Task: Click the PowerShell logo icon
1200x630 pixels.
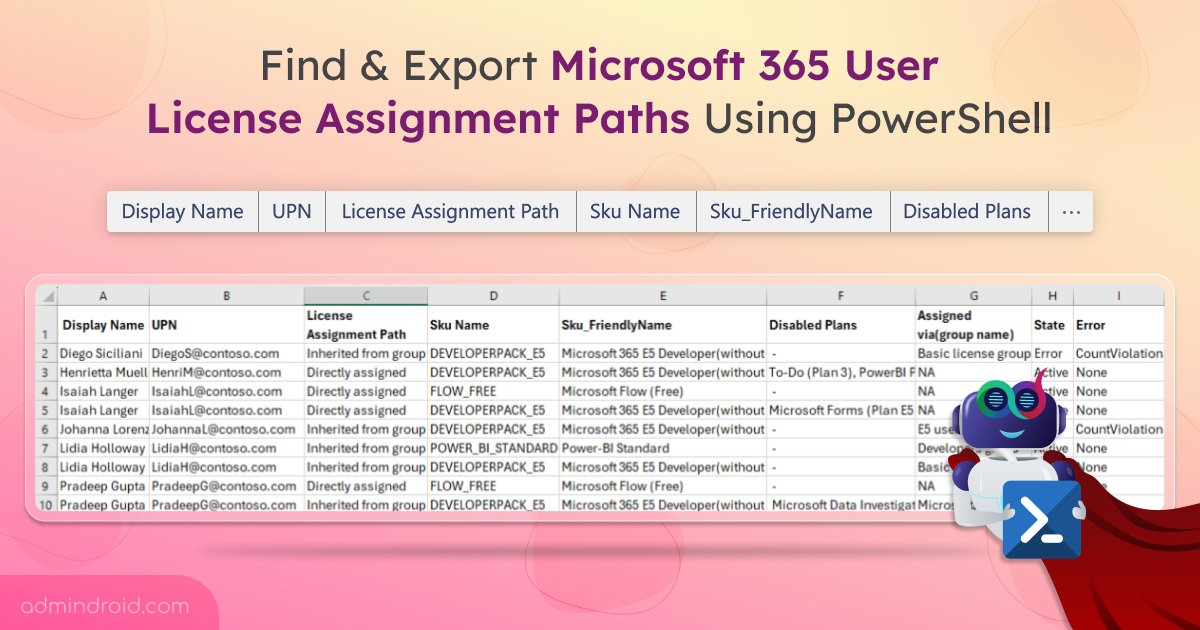Action: pyautogui.click(x=1042, y=519)
